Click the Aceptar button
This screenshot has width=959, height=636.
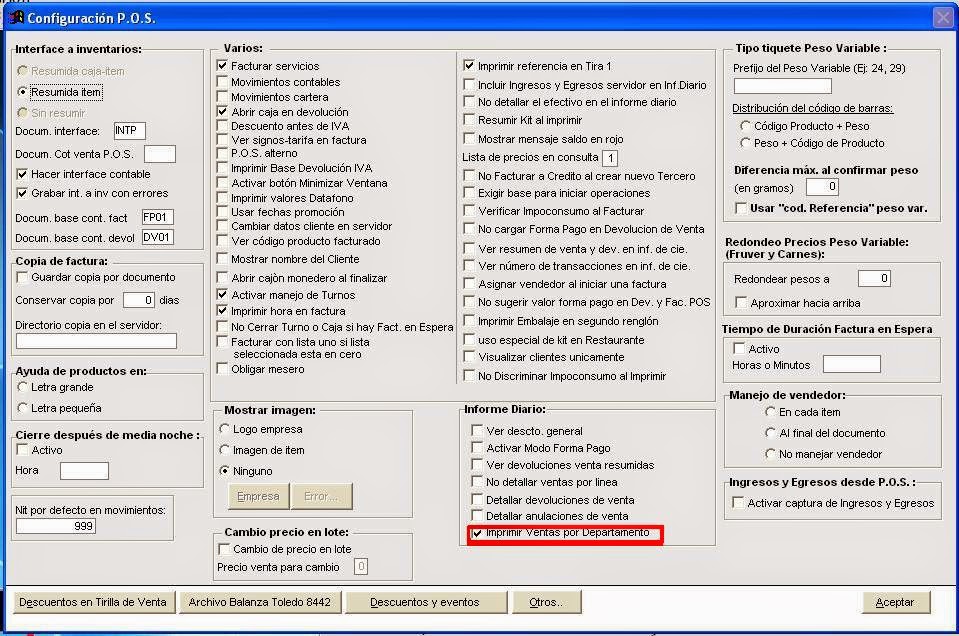[894, 602]
